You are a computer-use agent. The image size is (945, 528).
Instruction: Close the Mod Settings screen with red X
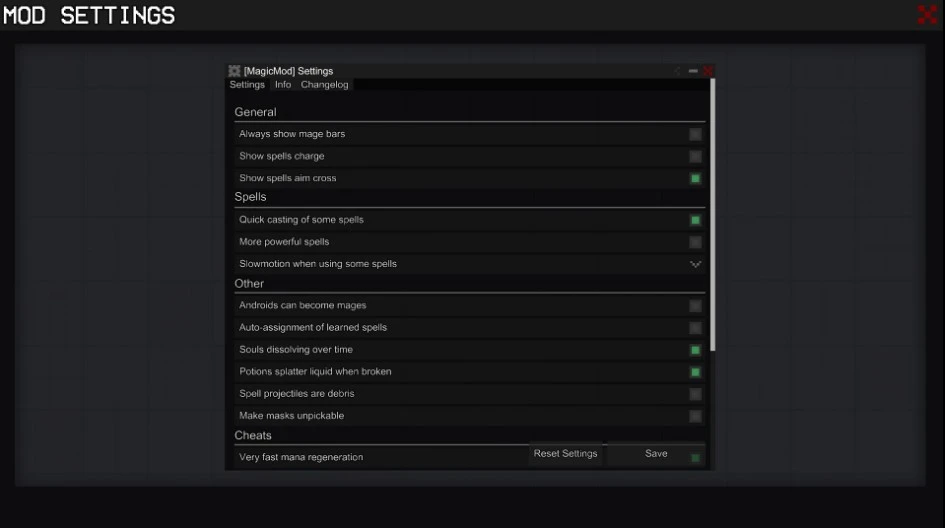coord(928,14)
